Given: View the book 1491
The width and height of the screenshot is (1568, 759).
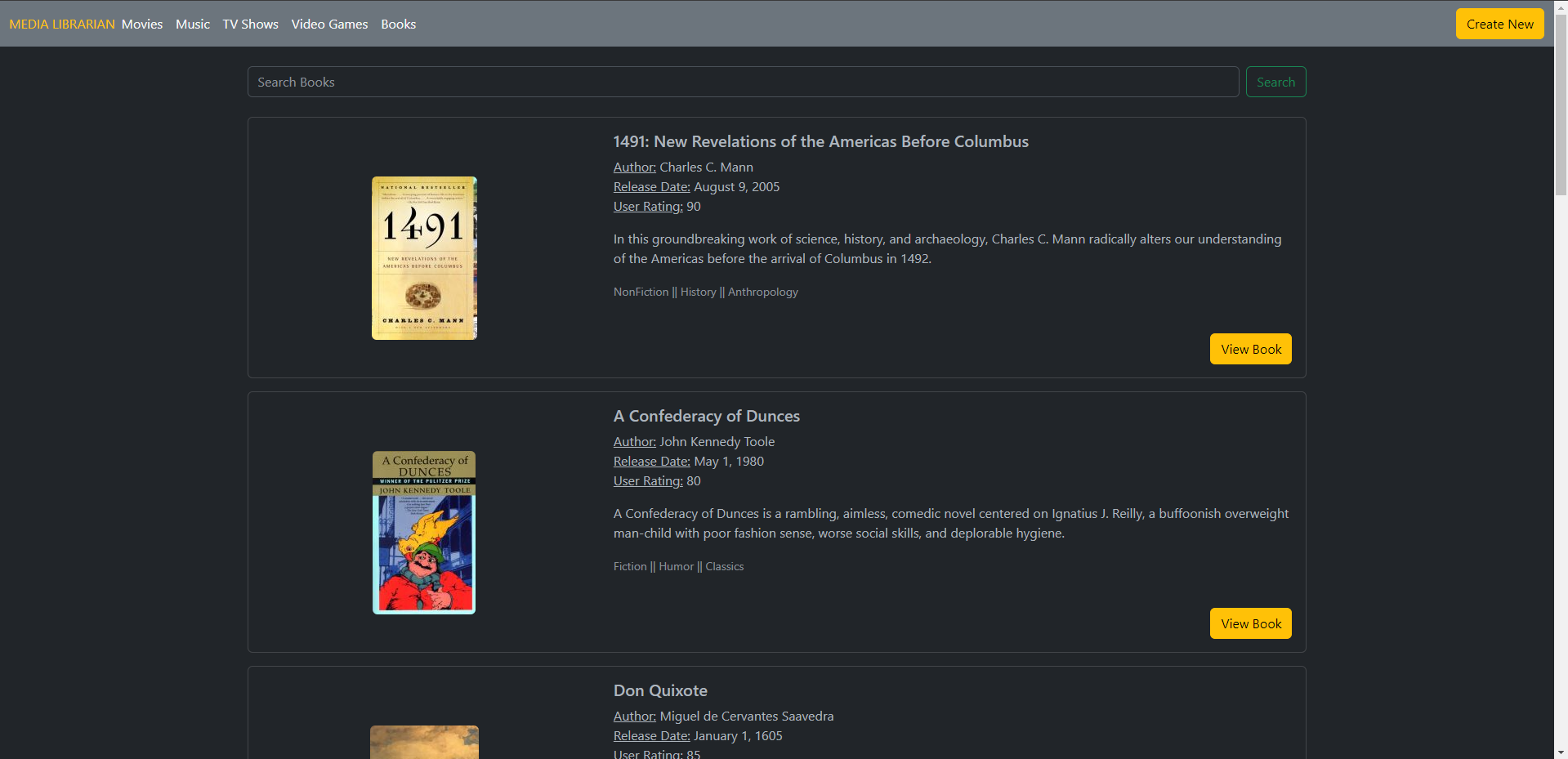Looking at the screenshot, I should pos(1250,349).
